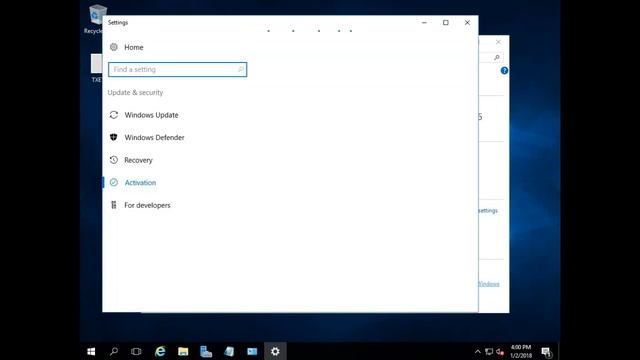The image size is (640, 360).
Task: Click the Recovery history icon
Action: click(114, 160)
